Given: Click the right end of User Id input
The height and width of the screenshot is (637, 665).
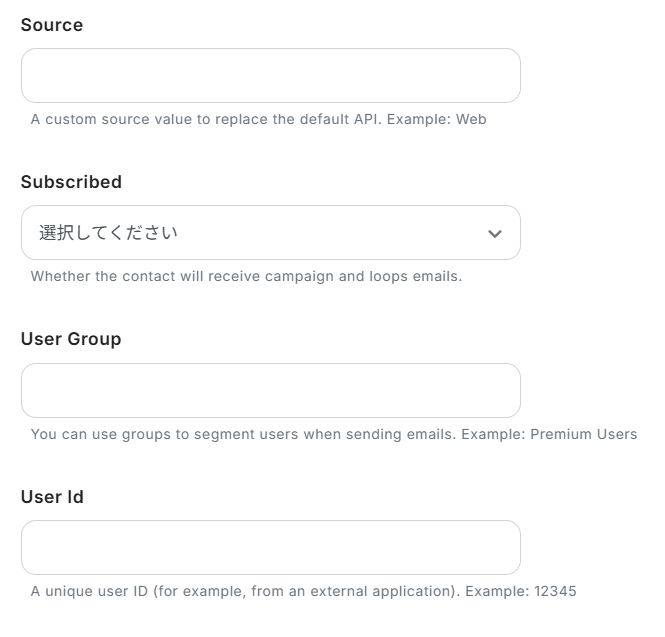Looking at the screenshot, I should (x=505, y=548).
